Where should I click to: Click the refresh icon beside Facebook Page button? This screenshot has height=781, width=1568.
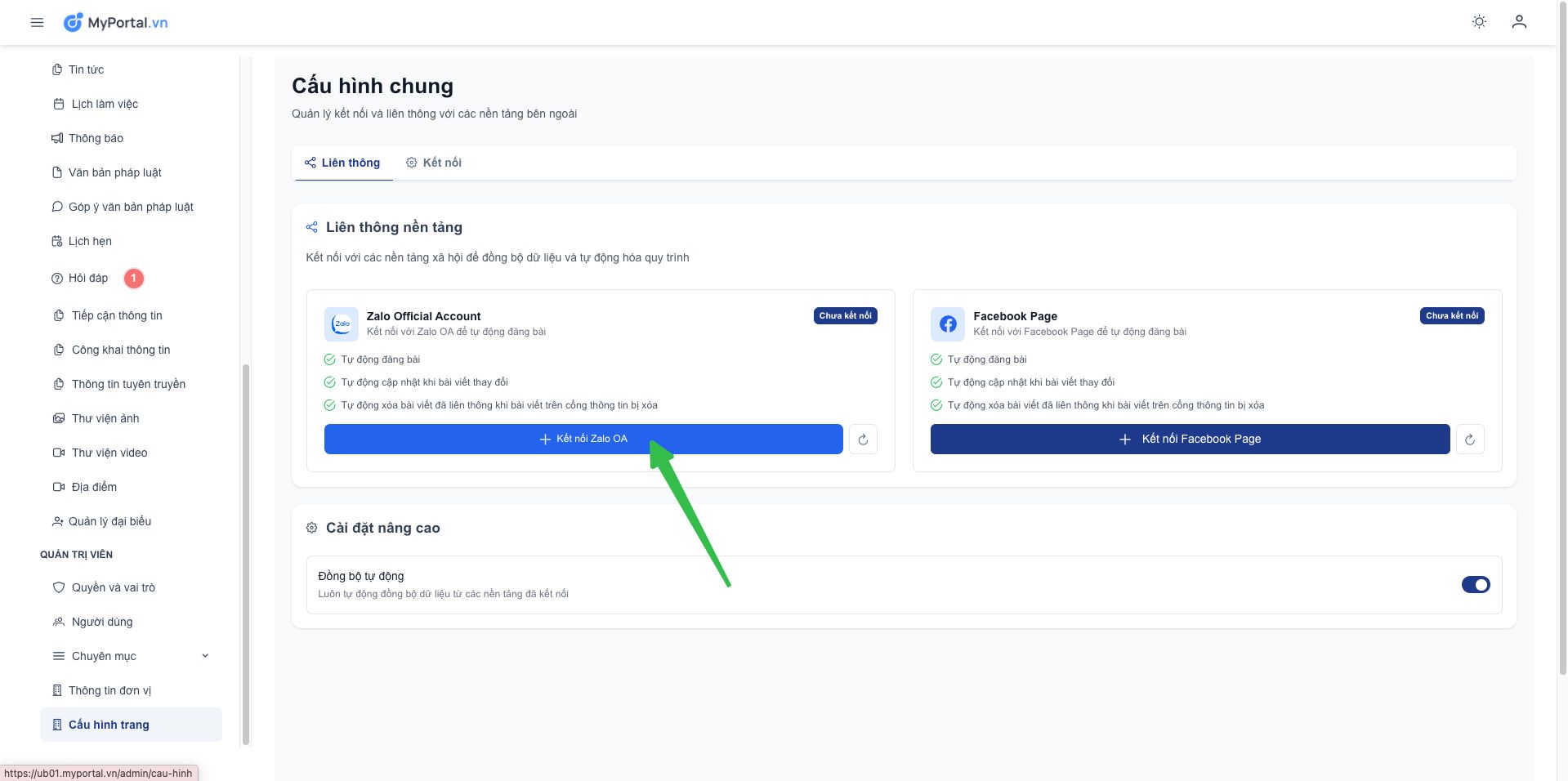click(1469, 440)
